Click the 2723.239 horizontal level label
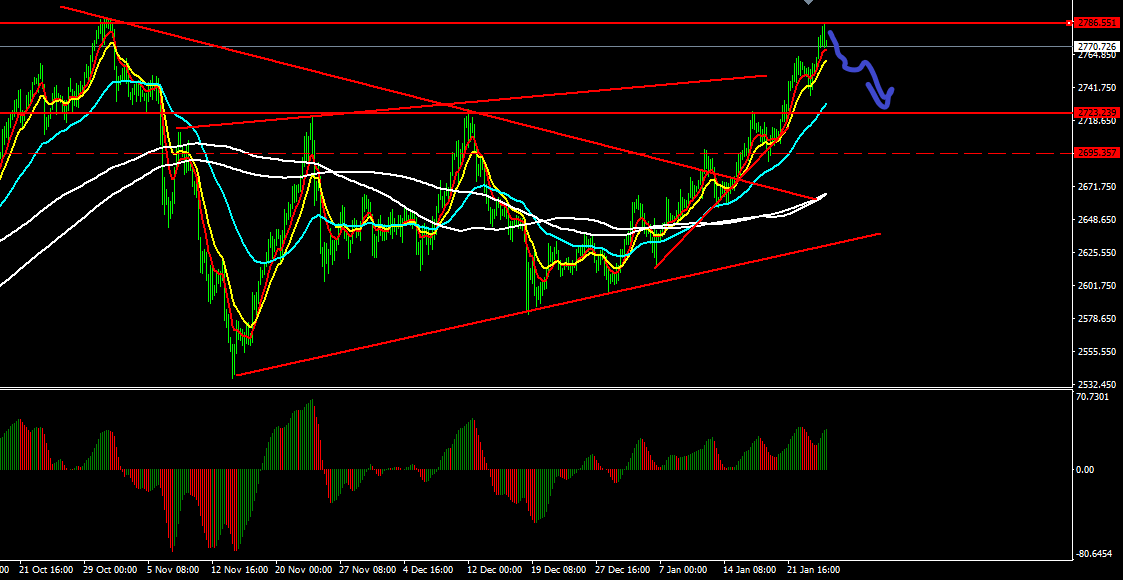 tap(1098, 112)
